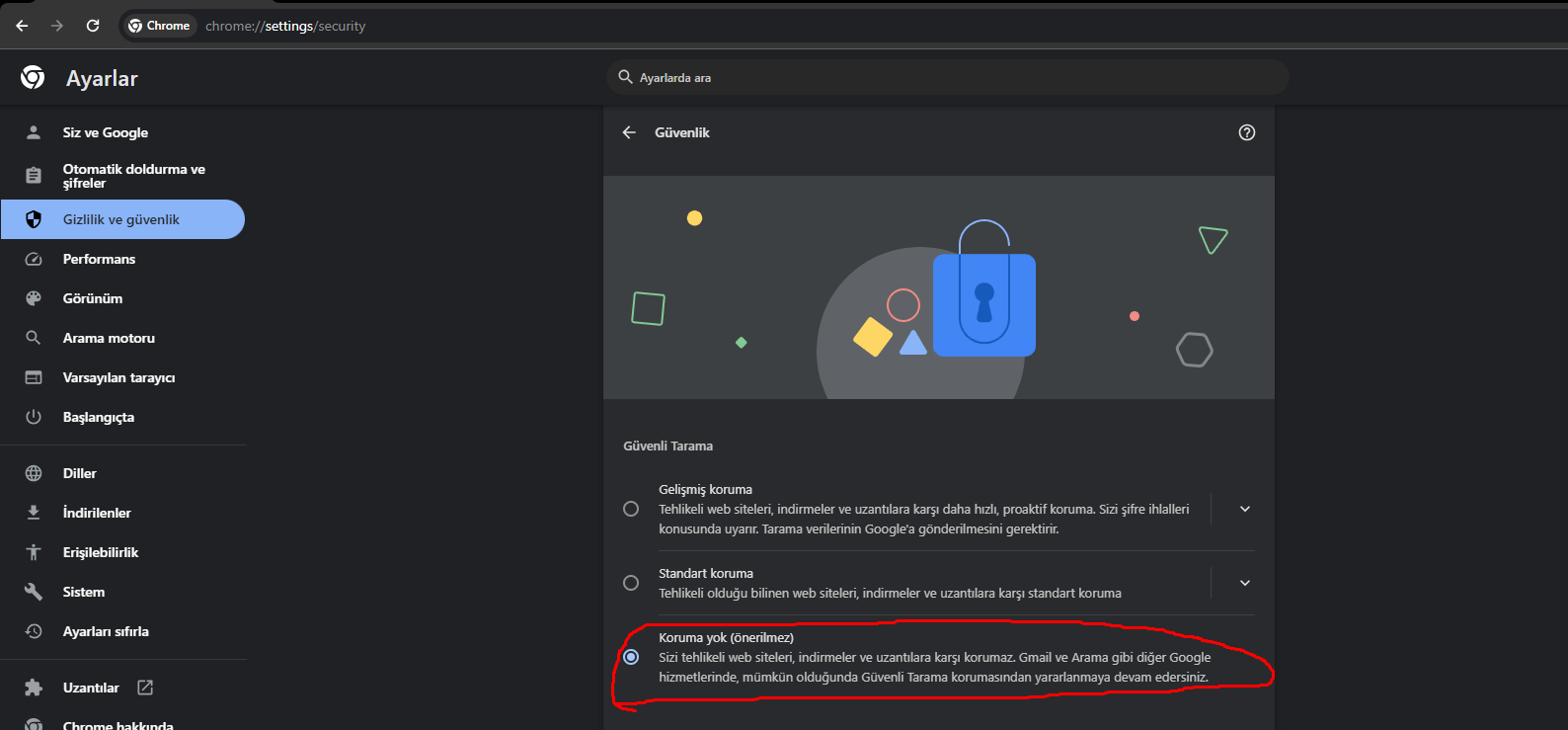
Task: Click the Chrome logo next to Ayarlar
Action: pyautogui.click(x=33, y=77)
